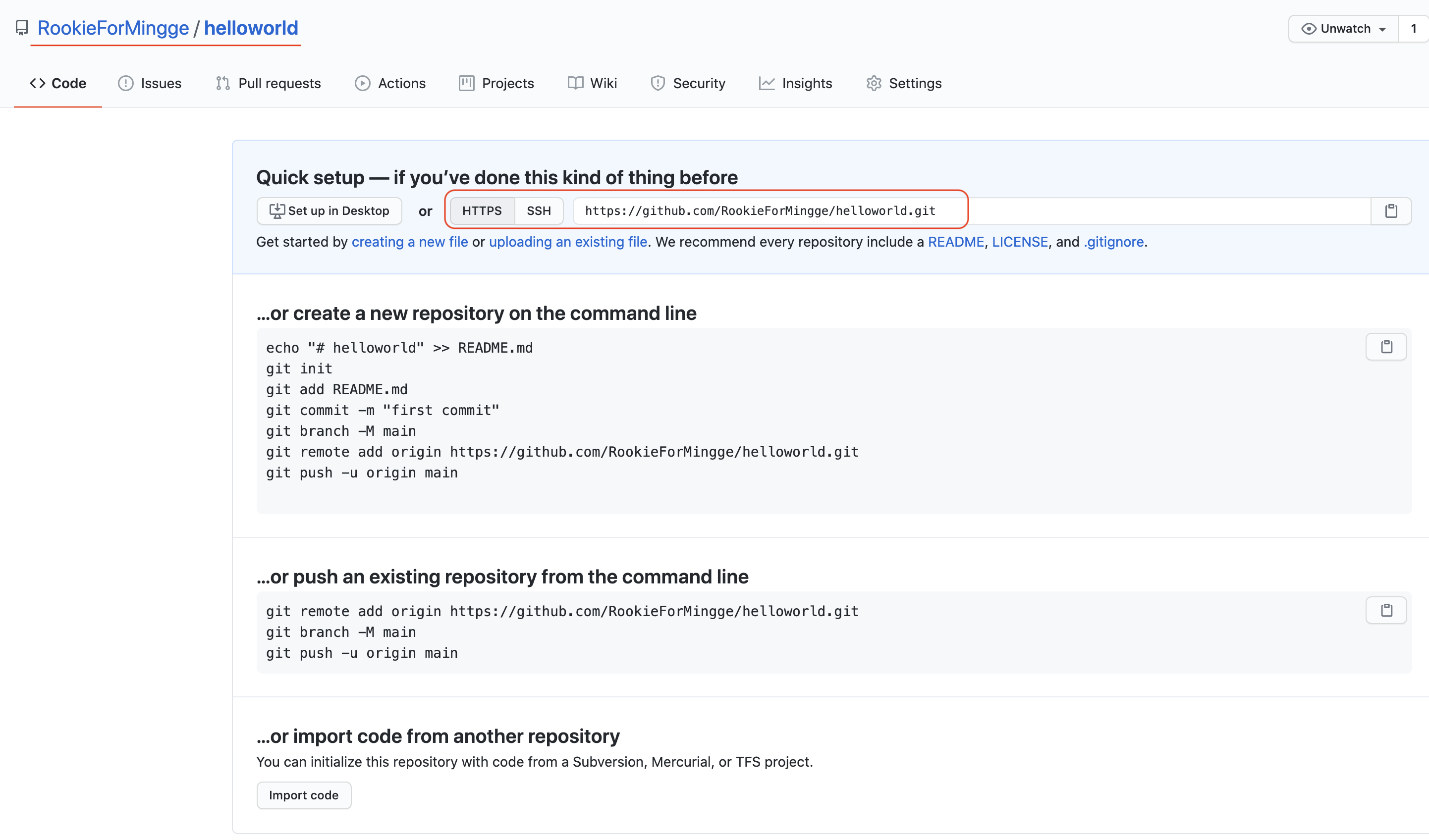
Task: Click the Set up in Desktop button
Action: [330, 211]
